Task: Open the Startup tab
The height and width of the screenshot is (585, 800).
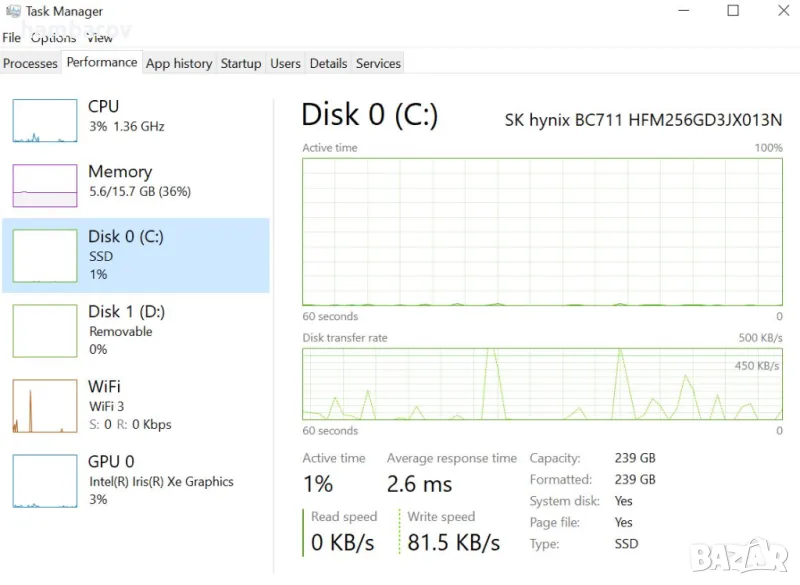Action: [241, 63]
